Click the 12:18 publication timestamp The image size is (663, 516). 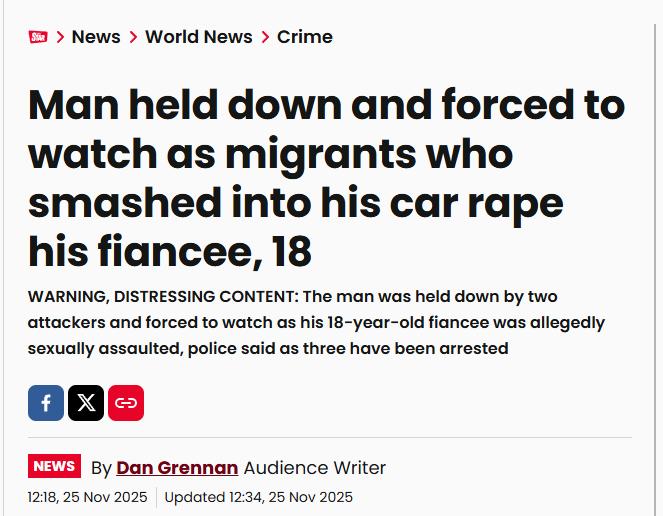(x=87, y=497)
